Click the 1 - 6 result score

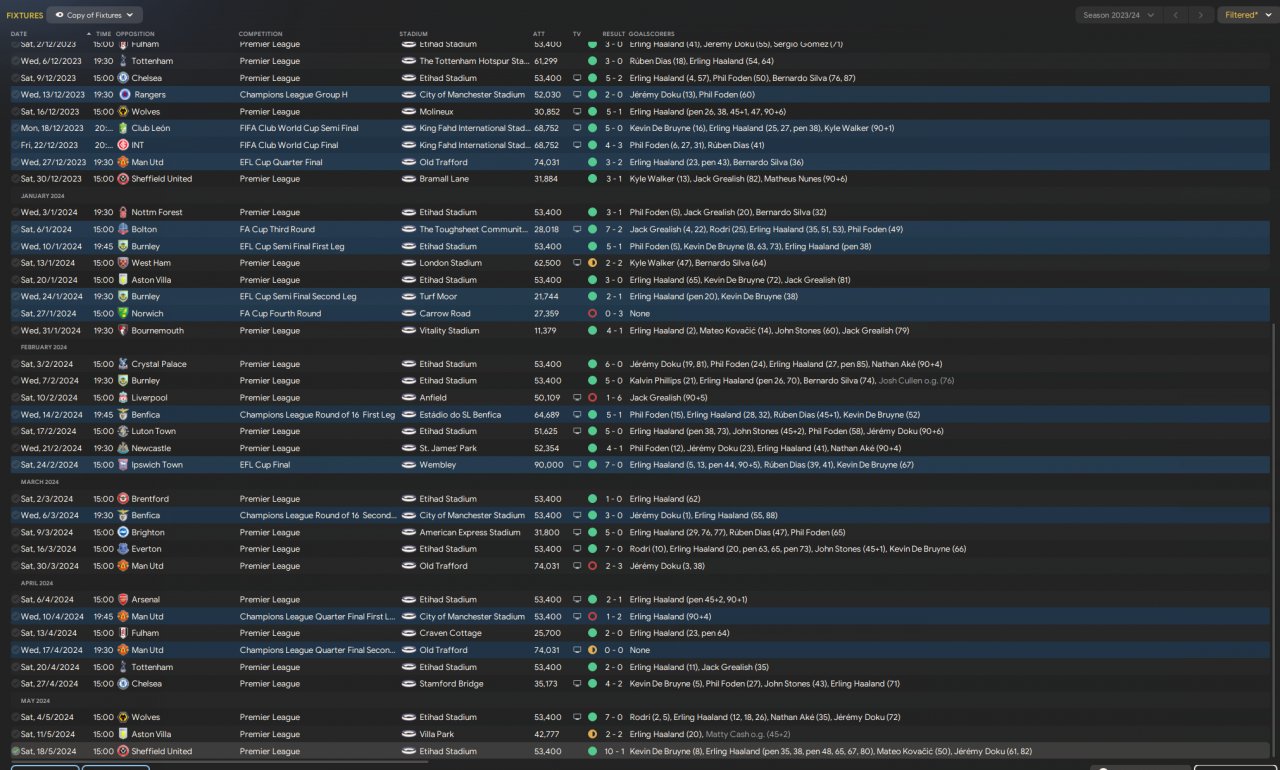pyautogui.click(x=613, y=398)
